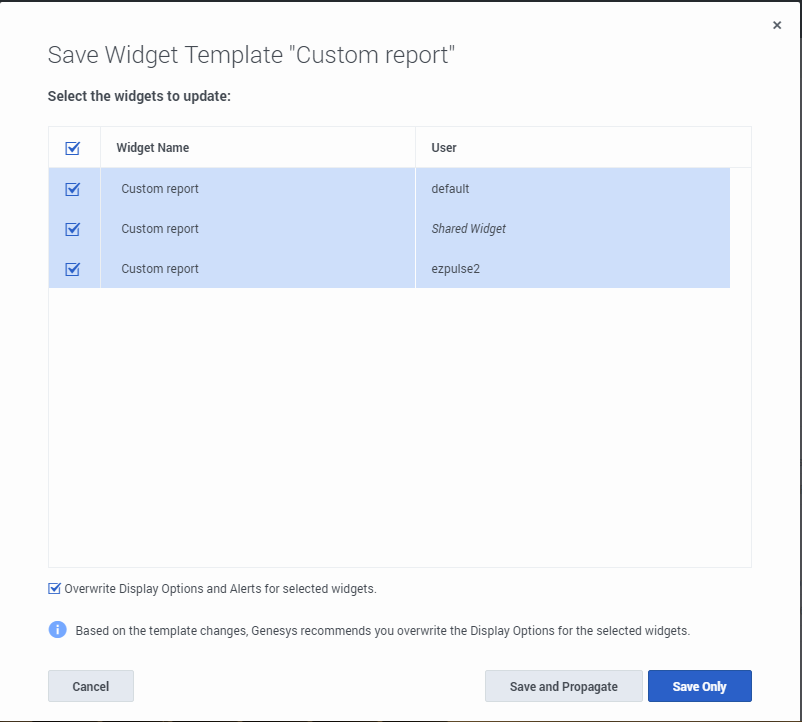Disable the Overwrite Display Options and Alerts checkbox
Screen dimensions: 802x722
[55, 589]
